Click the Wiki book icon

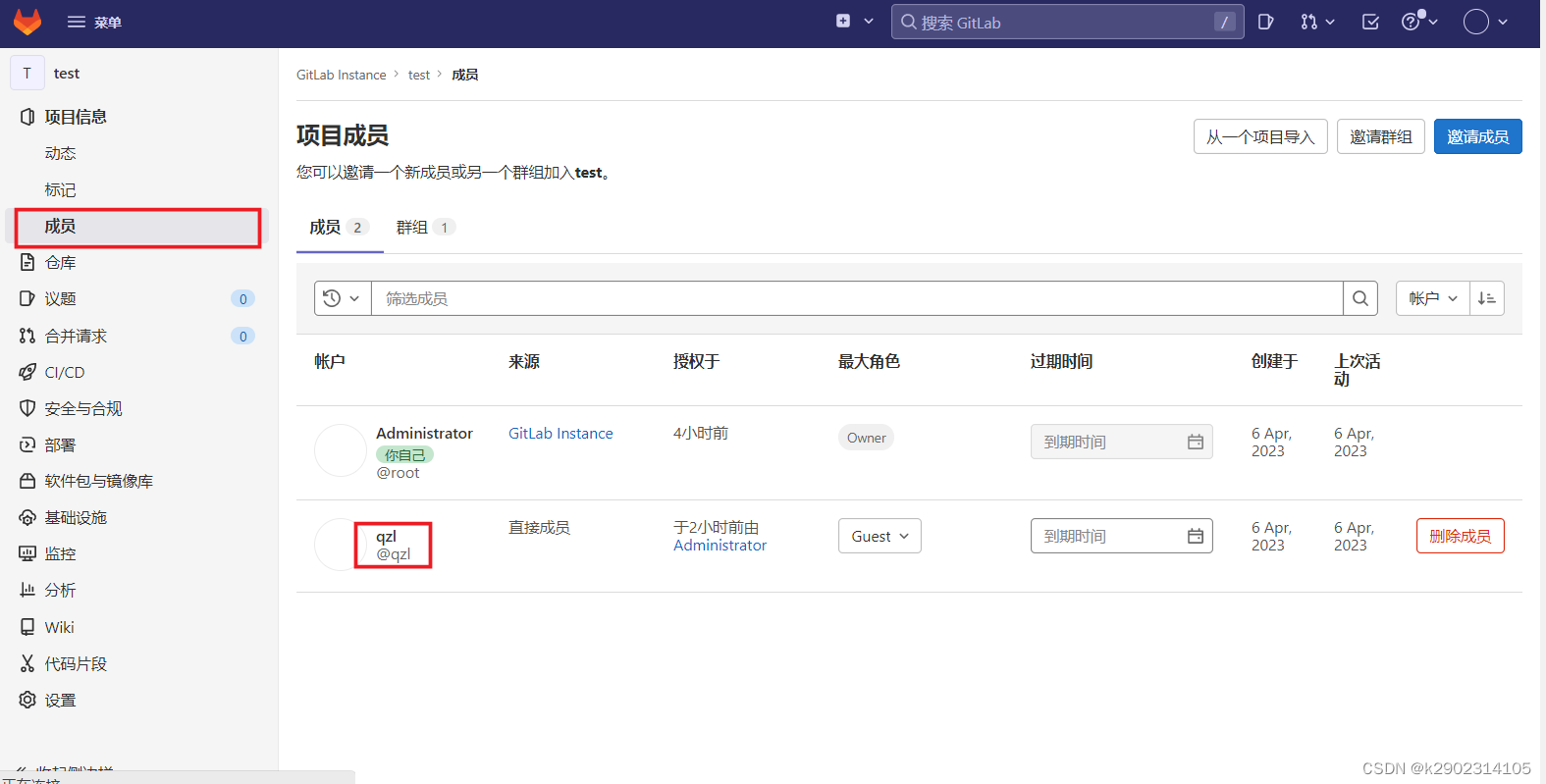click(27, 627)
